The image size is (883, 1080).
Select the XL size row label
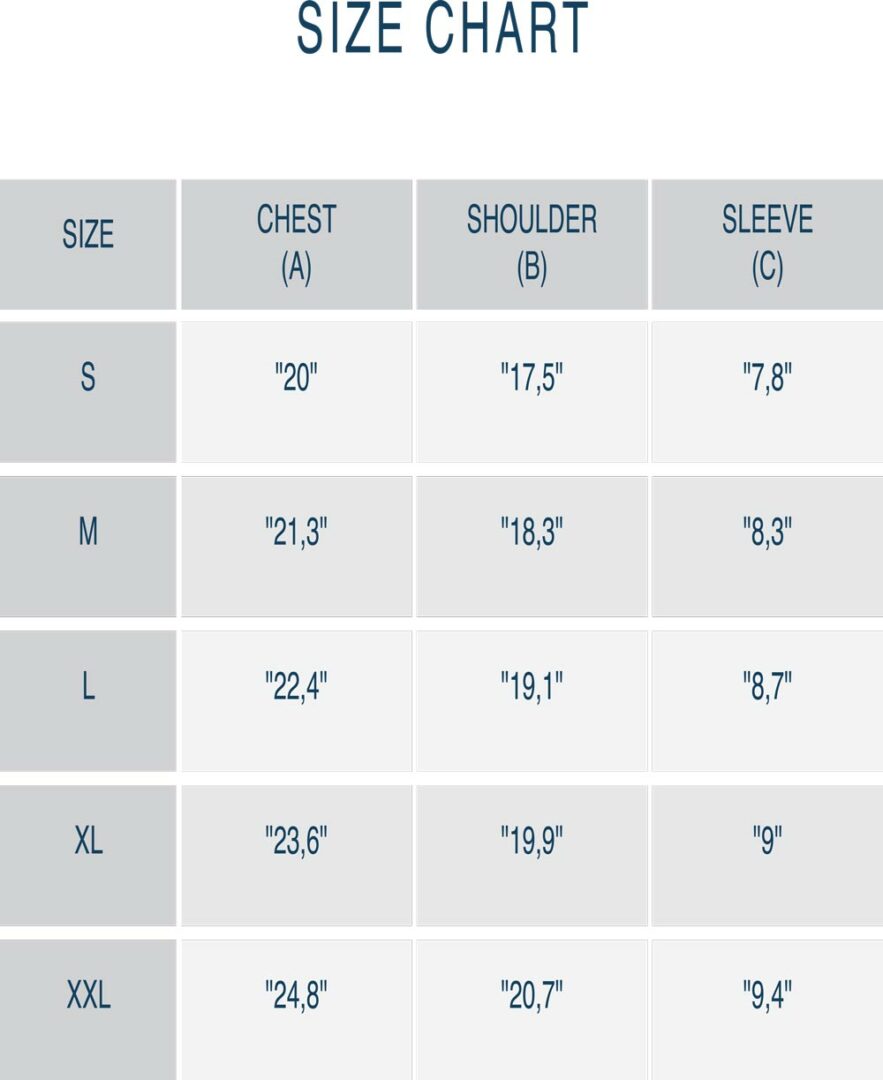pyautogui.click(x=88, y=855)
